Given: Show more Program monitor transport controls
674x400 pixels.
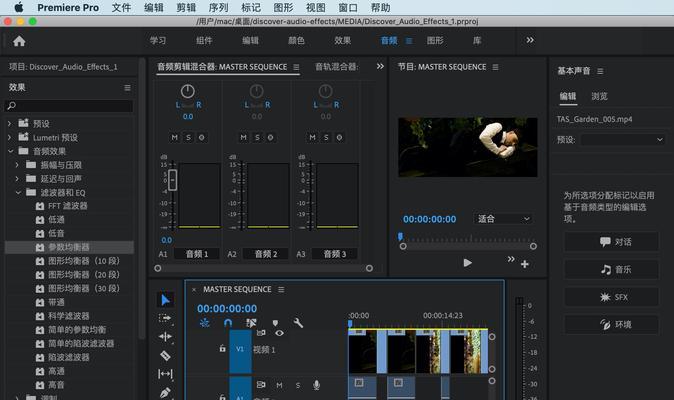Looking at the screenshot, I should (511, 259).
